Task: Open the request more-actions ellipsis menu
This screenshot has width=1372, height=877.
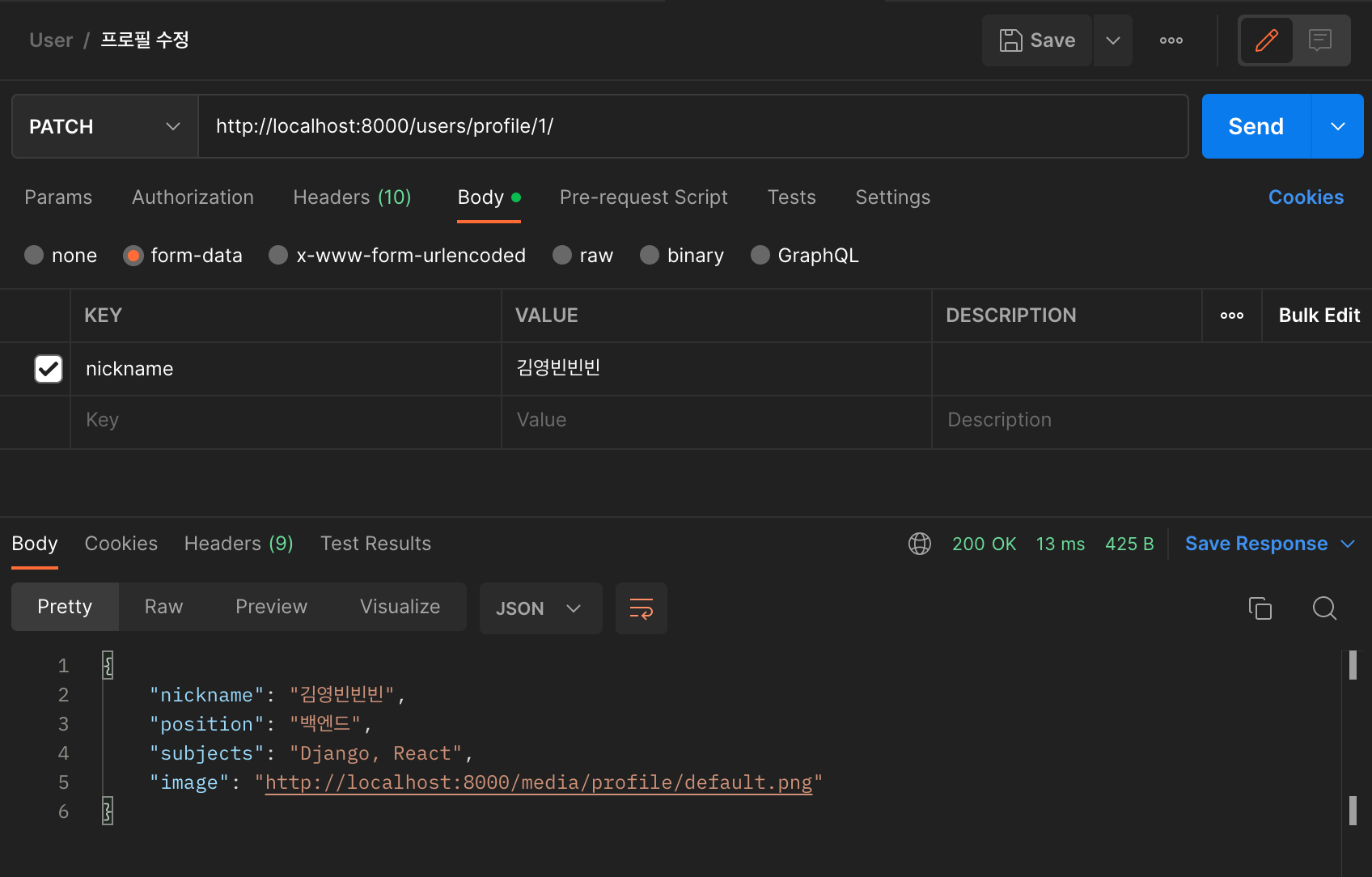Action: point(1171,40)
